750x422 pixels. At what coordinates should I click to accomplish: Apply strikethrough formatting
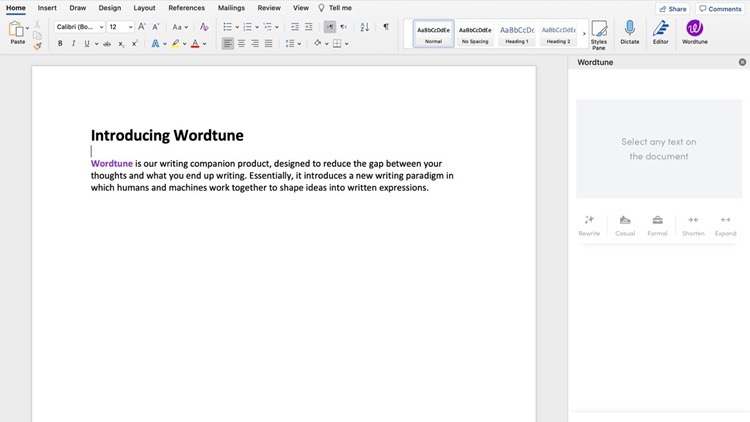tap(107, 44)
